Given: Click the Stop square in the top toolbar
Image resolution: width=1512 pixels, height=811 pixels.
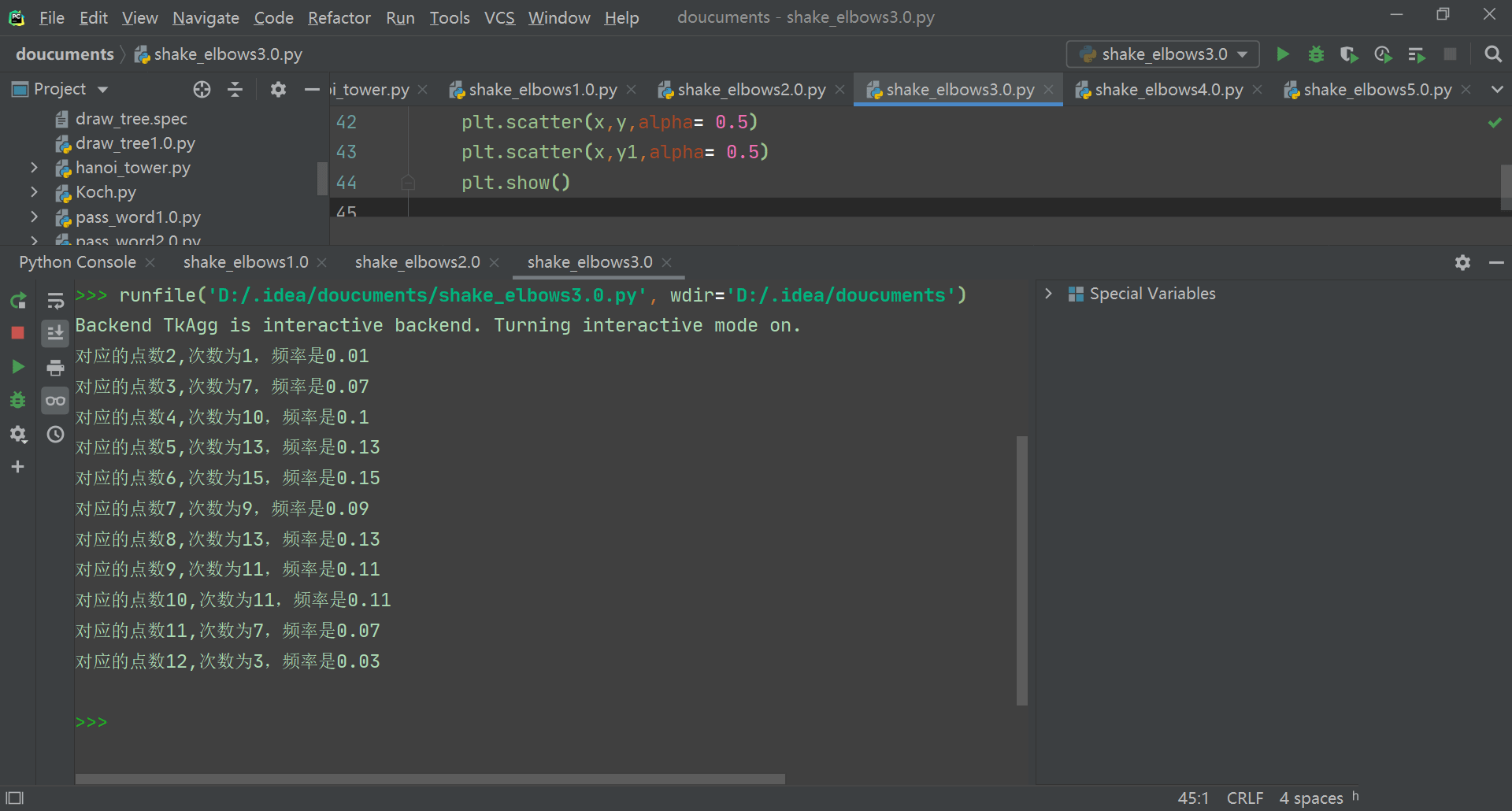Looking at the screenshot, I should point(1450,54).
